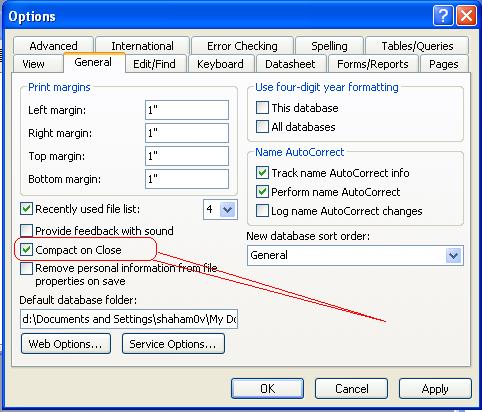Click the Apply button

tap(435, 389)
